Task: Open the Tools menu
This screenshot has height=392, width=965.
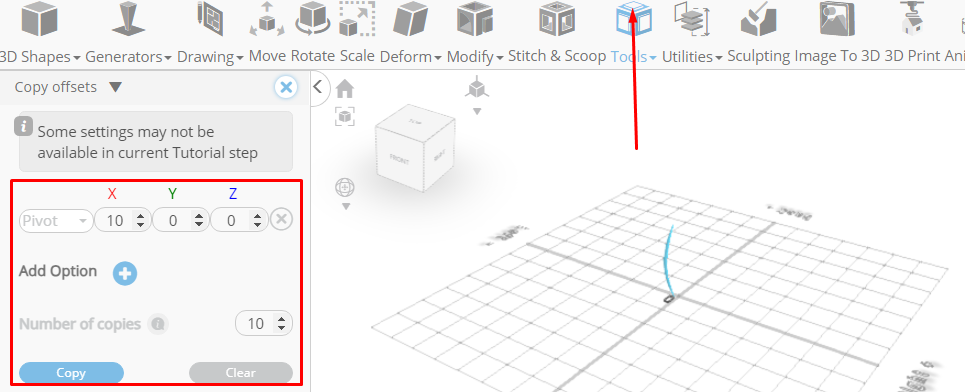Action: pos(633,57)
